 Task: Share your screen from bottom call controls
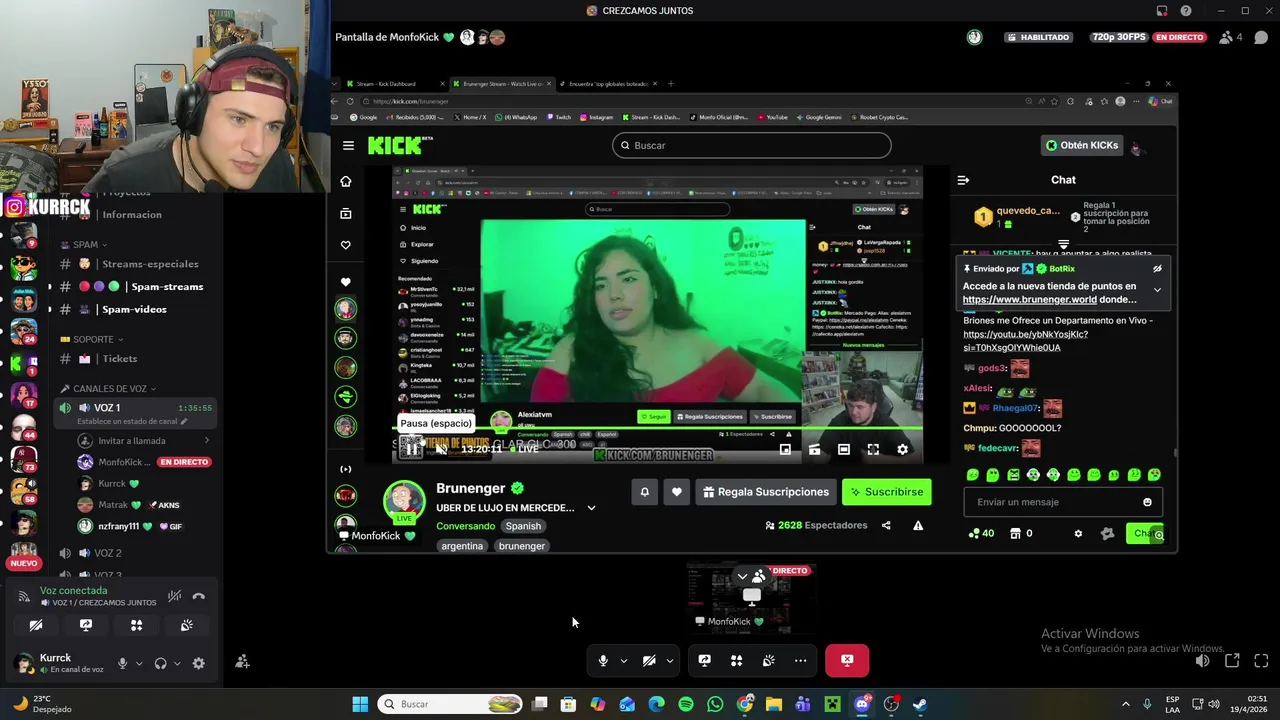pyautogui.click(x=705, y=660)
